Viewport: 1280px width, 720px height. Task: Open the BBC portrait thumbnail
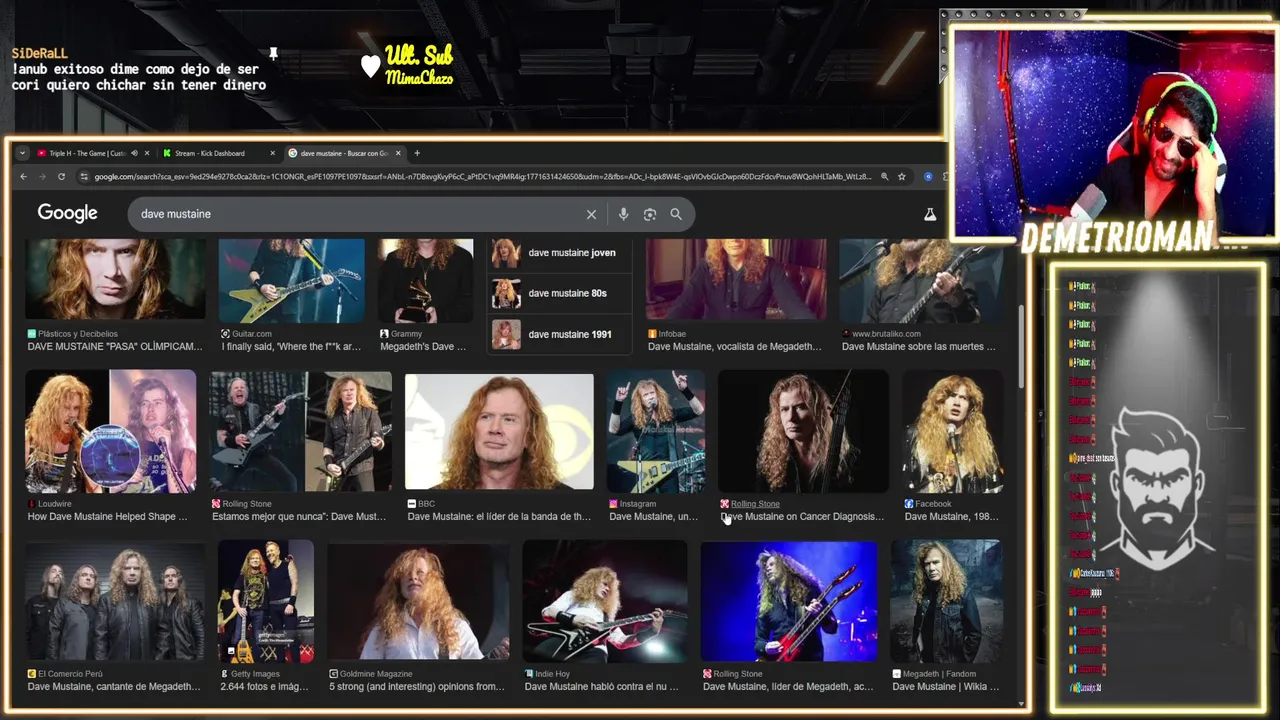coord(499,432)
